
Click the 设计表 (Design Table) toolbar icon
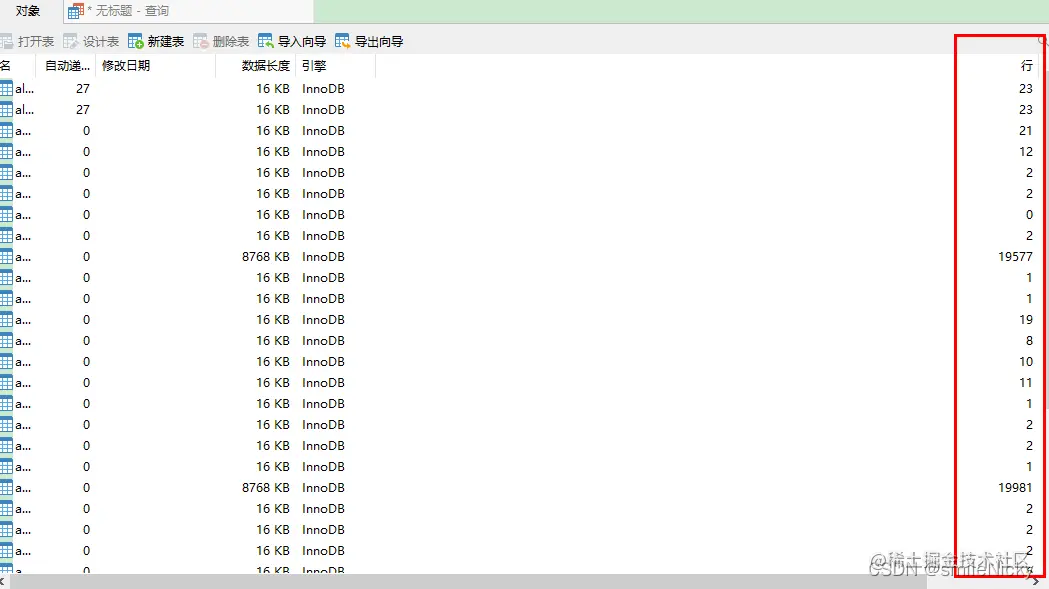tap(71, 41)
